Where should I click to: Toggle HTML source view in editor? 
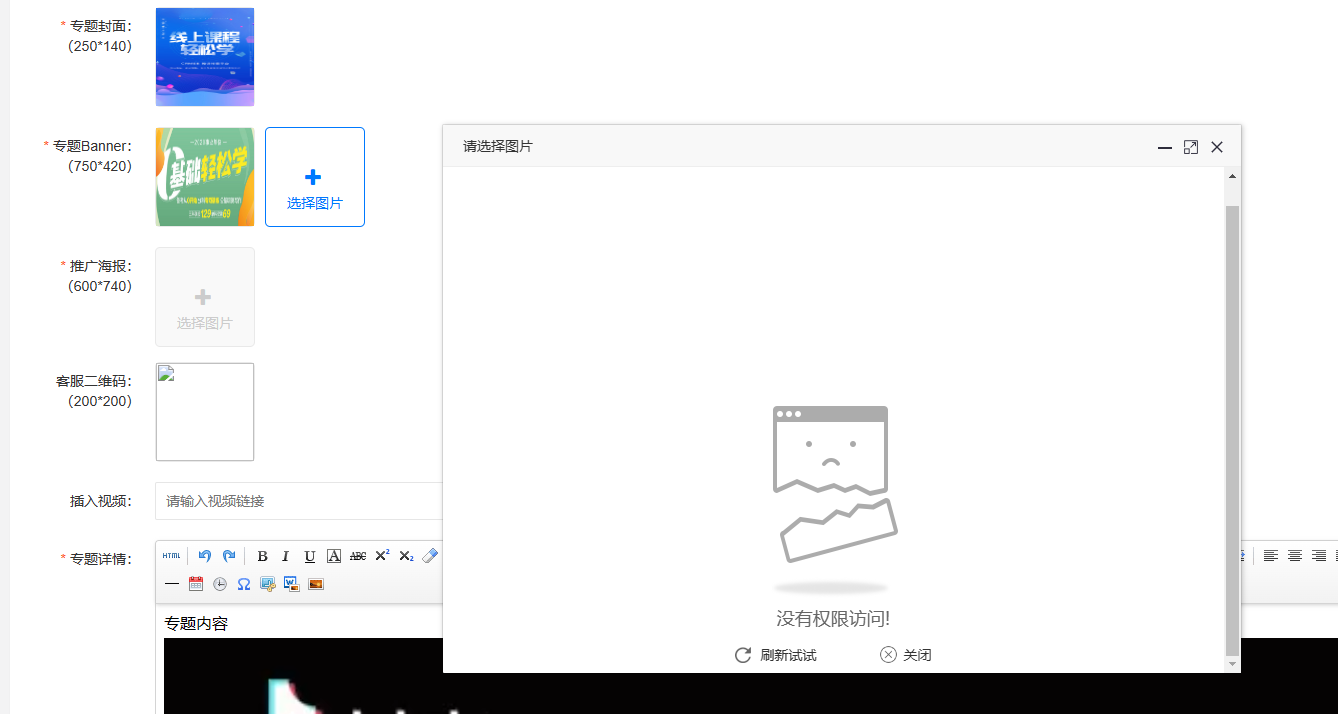tap(172, 556)
